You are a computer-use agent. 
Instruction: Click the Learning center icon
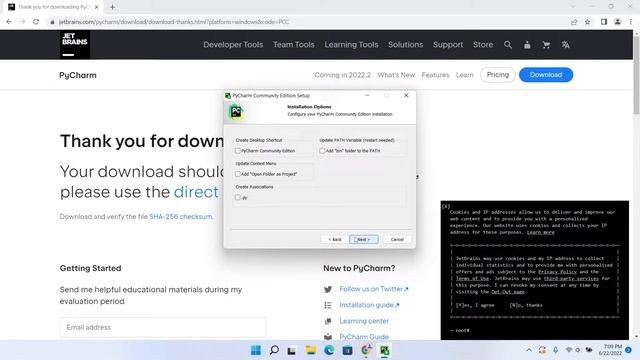(328, 321)
